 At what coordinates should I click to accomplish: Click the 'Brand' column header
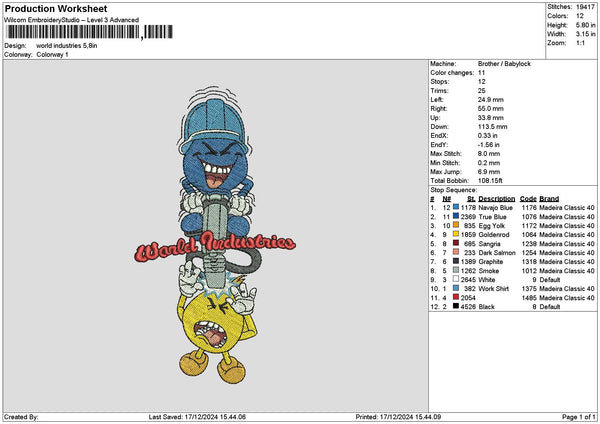pos(549,199)
